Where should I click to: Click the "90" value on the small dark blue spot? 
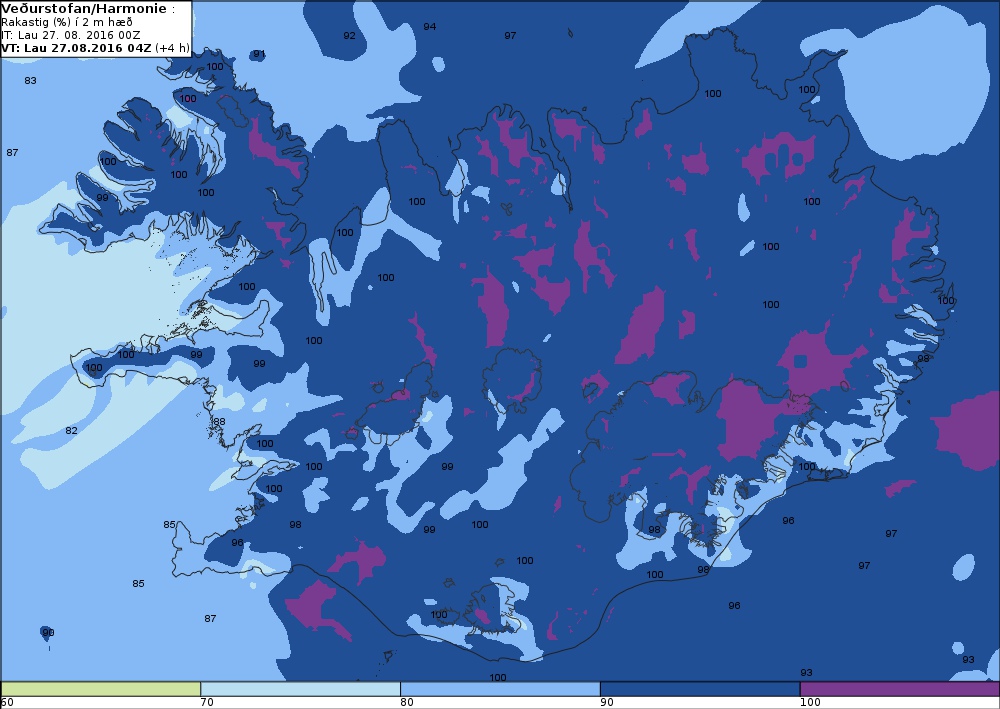[48, 632]
